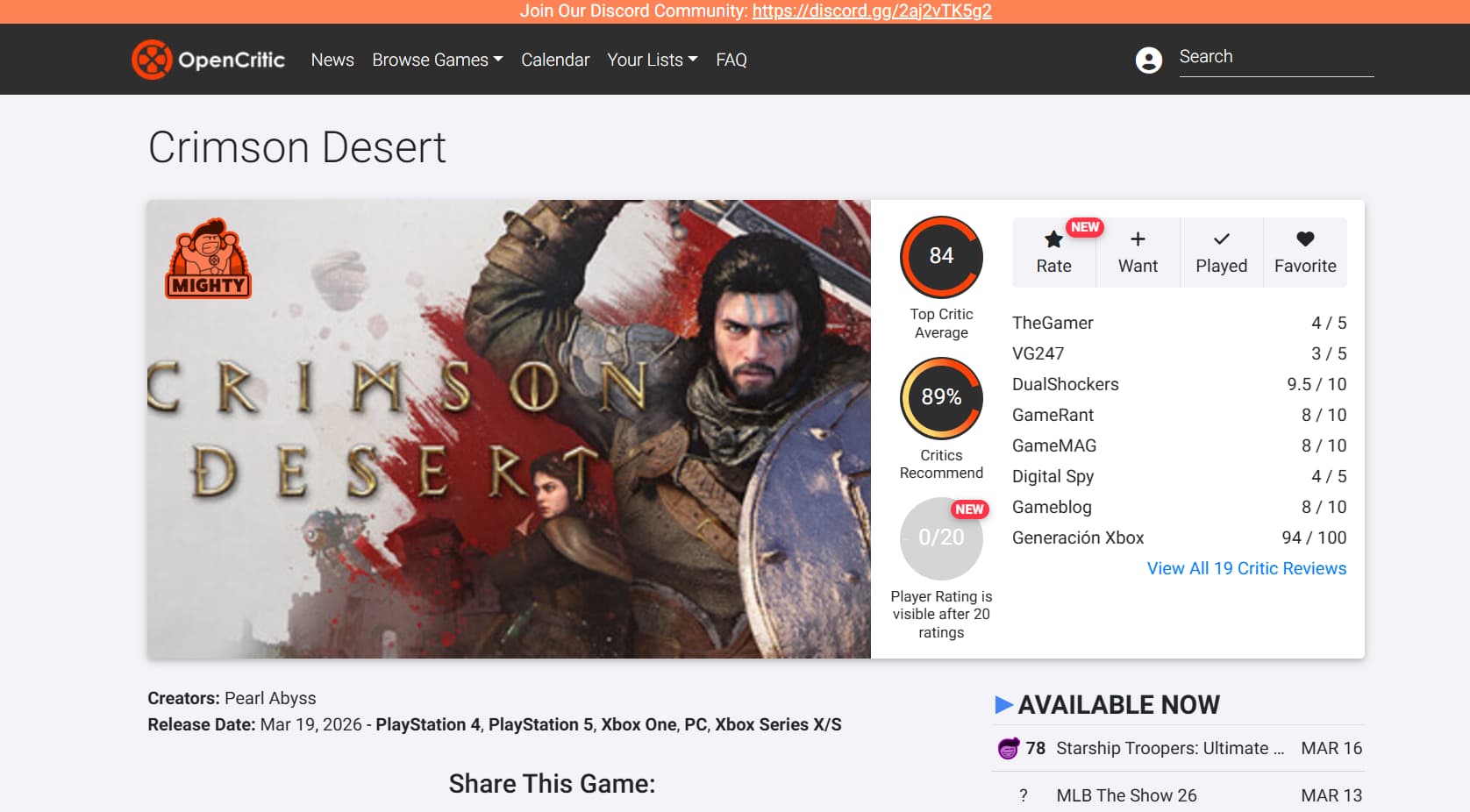Toggle the Played checkmark button
Viewport: 1470px width, 812px height.
(x=1222, y=253)
